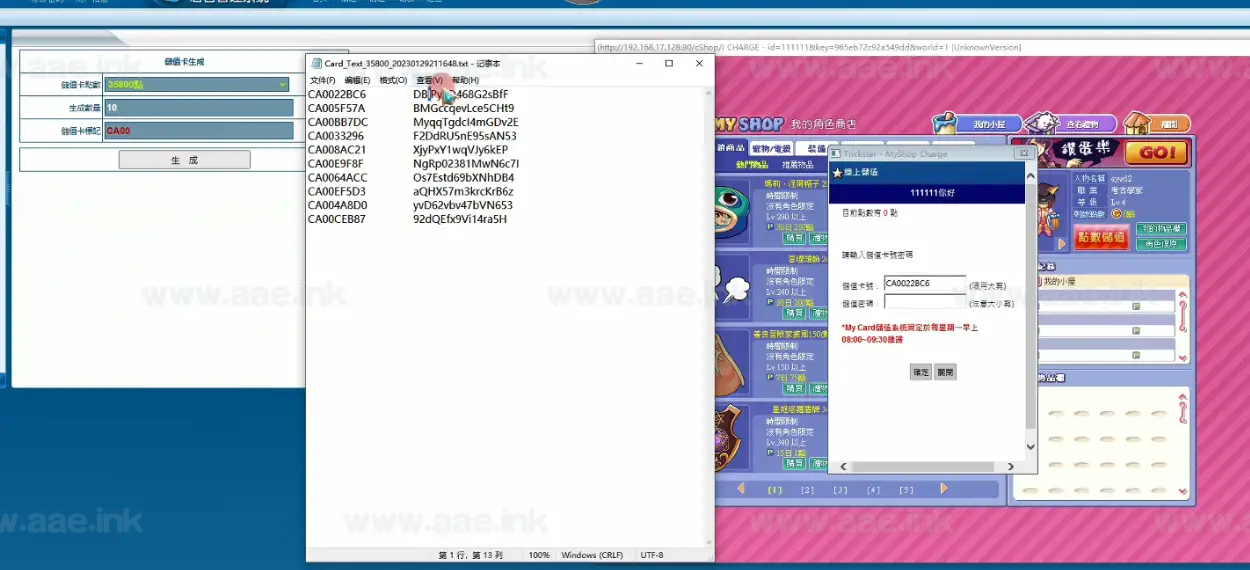This screenshot has width=1250, height=570.
Task: Click the house icon in shop header
Action: pyautogui.click(x=1137, y=122)
